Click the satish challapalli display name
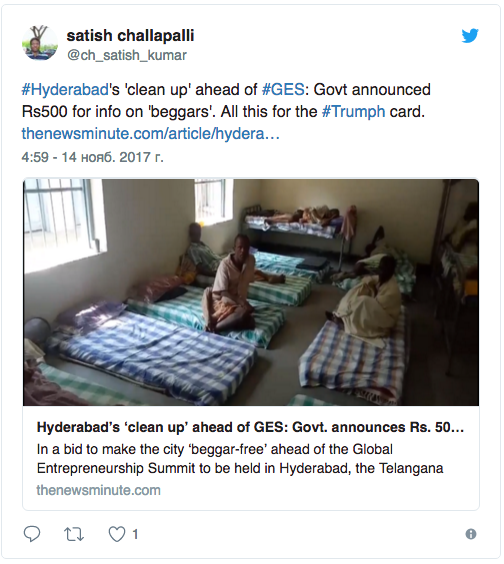Viewport: 504px width, 564px height. click(130, 35)
